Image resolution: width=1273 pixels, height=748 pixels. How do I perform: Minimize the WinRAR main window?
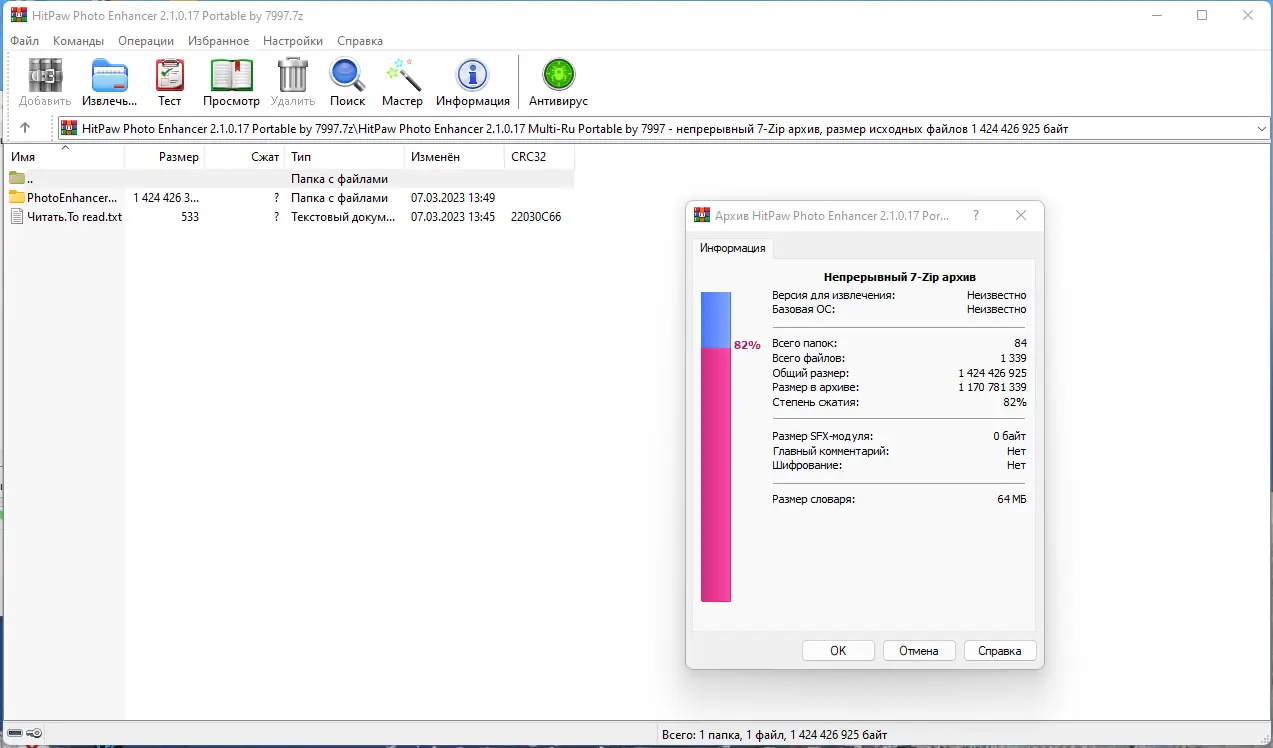pyautogui.click(x=1157, y=15)
